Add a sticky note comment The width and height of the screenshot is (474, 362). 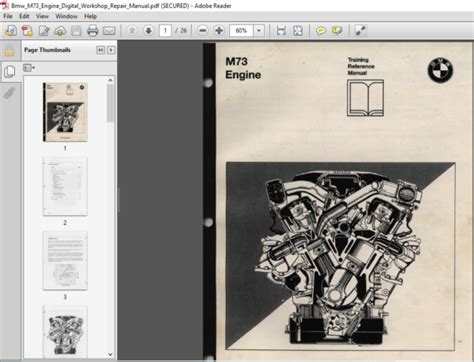(321, 31)
